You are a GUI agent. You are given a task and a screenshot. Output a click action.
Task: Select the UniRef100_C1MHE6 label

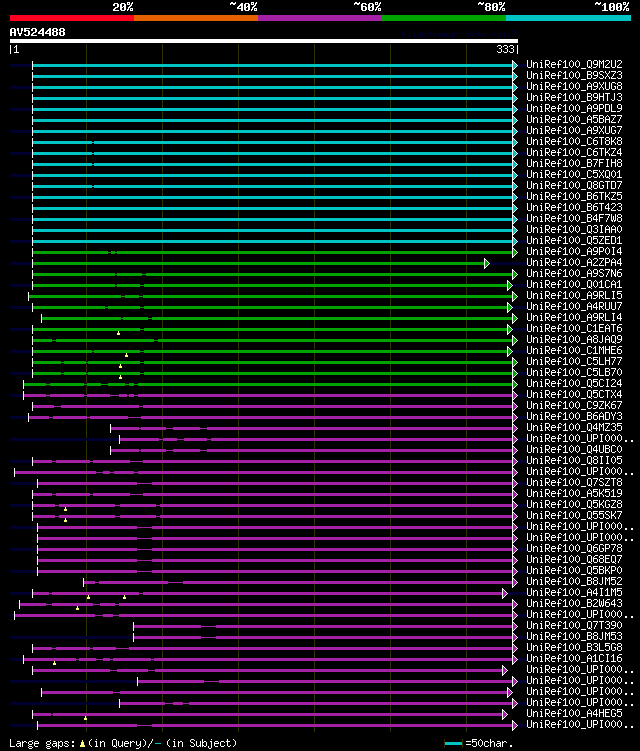tap(574, 351)
